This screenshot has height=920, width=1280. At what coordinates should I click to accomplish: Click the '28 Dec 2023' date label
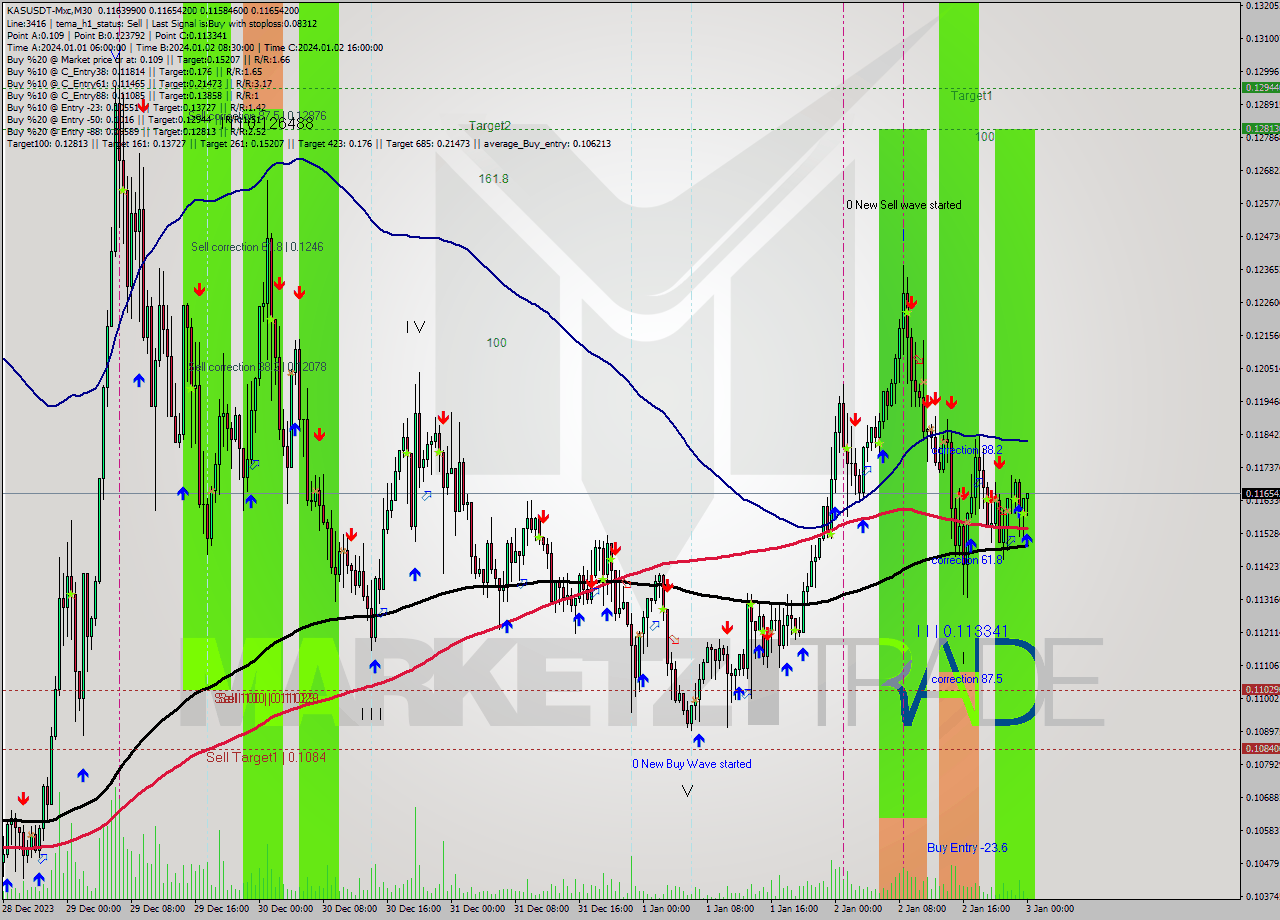[27, 909]
